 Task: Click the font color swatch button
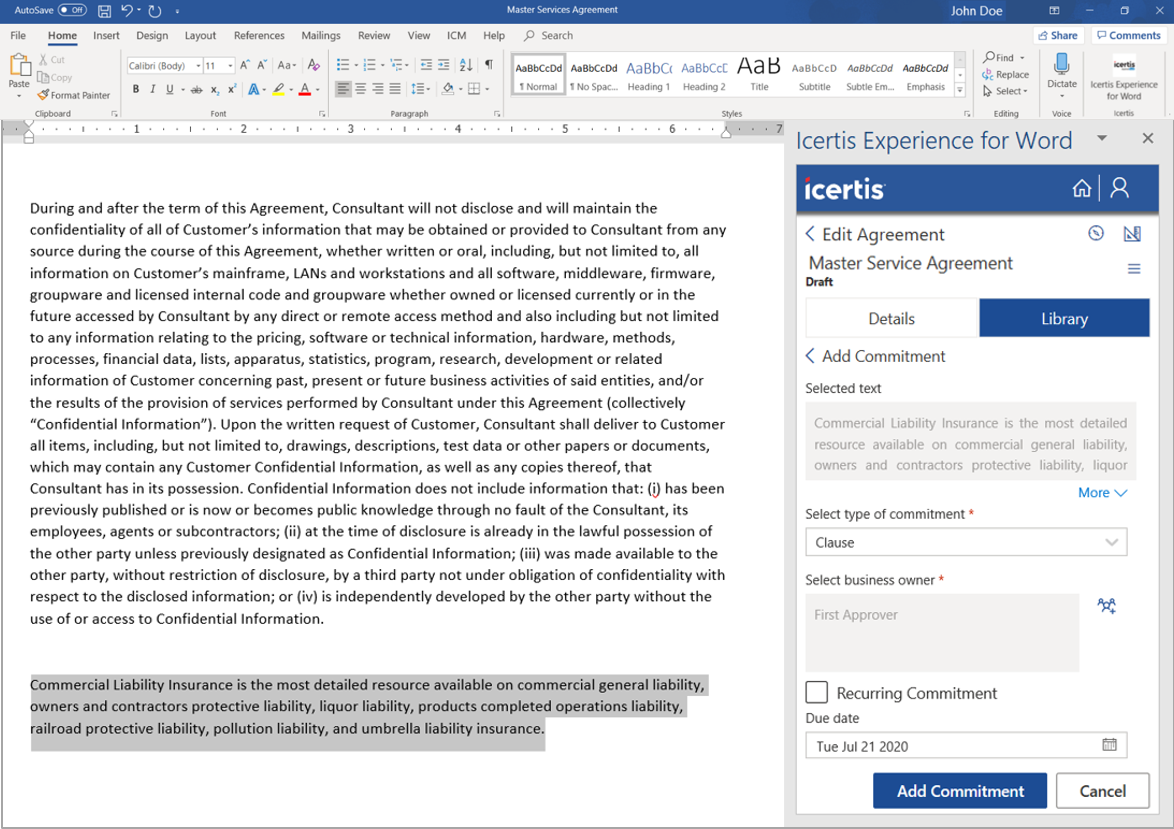click(305, 90)
